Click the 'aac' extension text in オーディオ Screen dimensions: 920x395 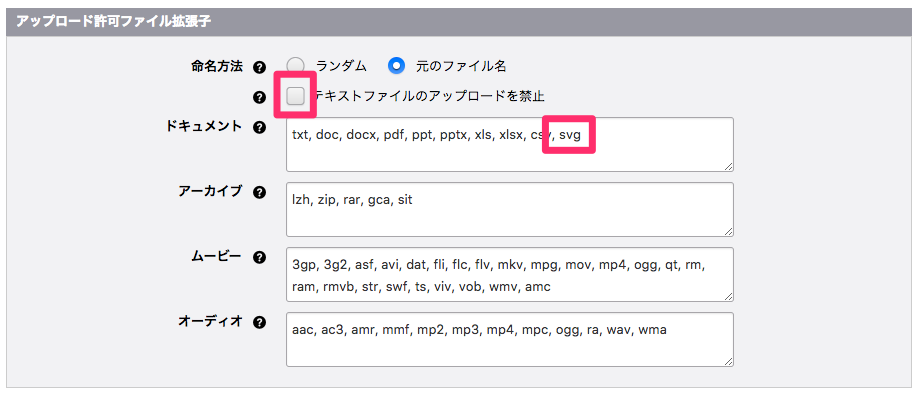(303, 330)
